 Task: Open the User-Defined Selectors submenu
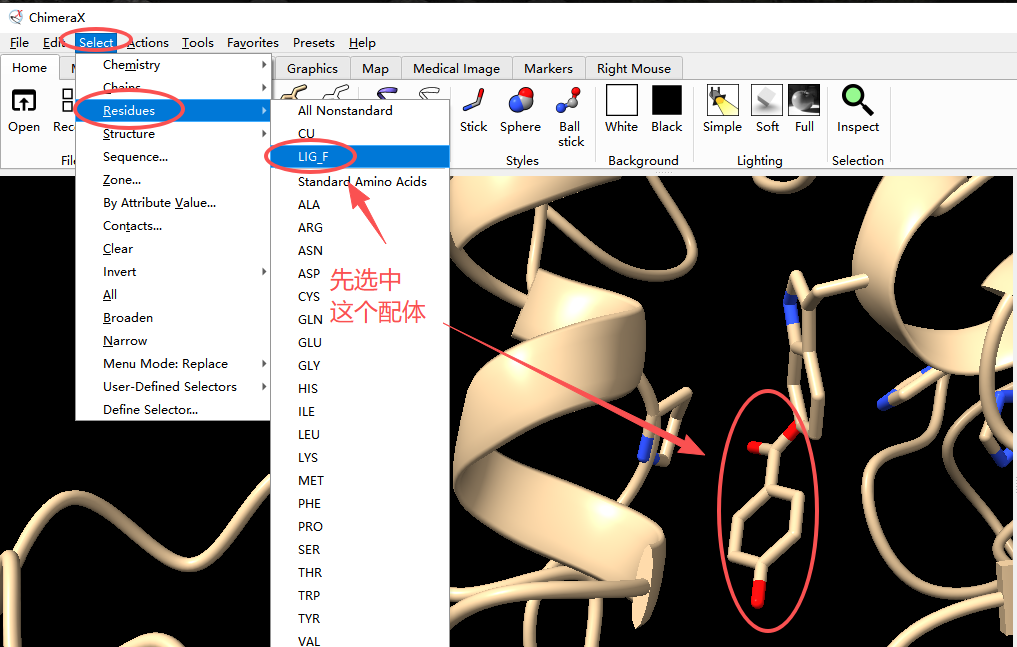click(x=172, y=387)
